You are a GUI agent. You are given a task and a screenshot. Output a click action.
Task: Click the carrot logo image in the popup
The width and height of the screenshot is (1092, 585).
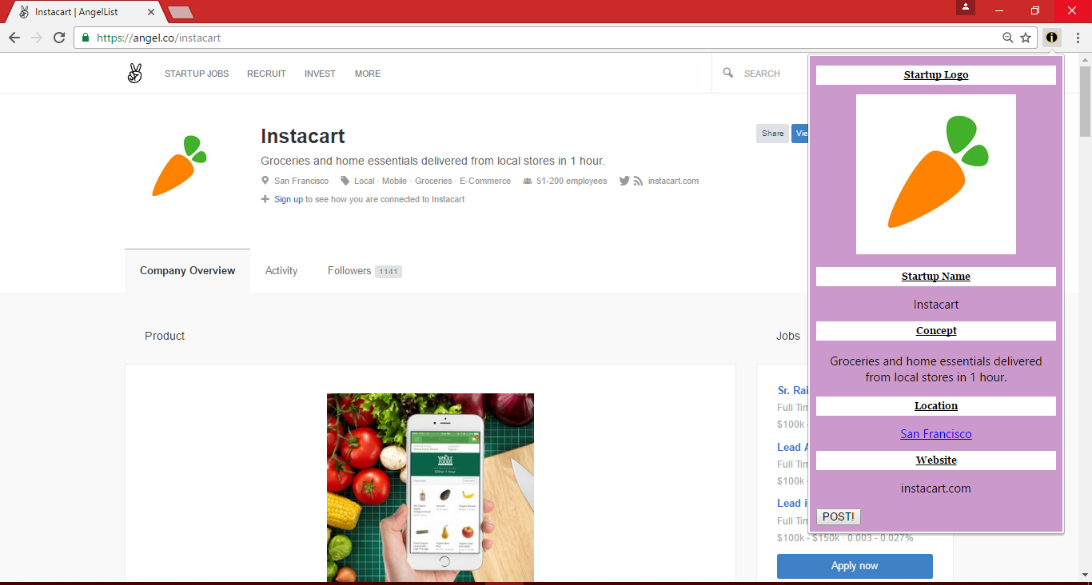click(936, 174)
